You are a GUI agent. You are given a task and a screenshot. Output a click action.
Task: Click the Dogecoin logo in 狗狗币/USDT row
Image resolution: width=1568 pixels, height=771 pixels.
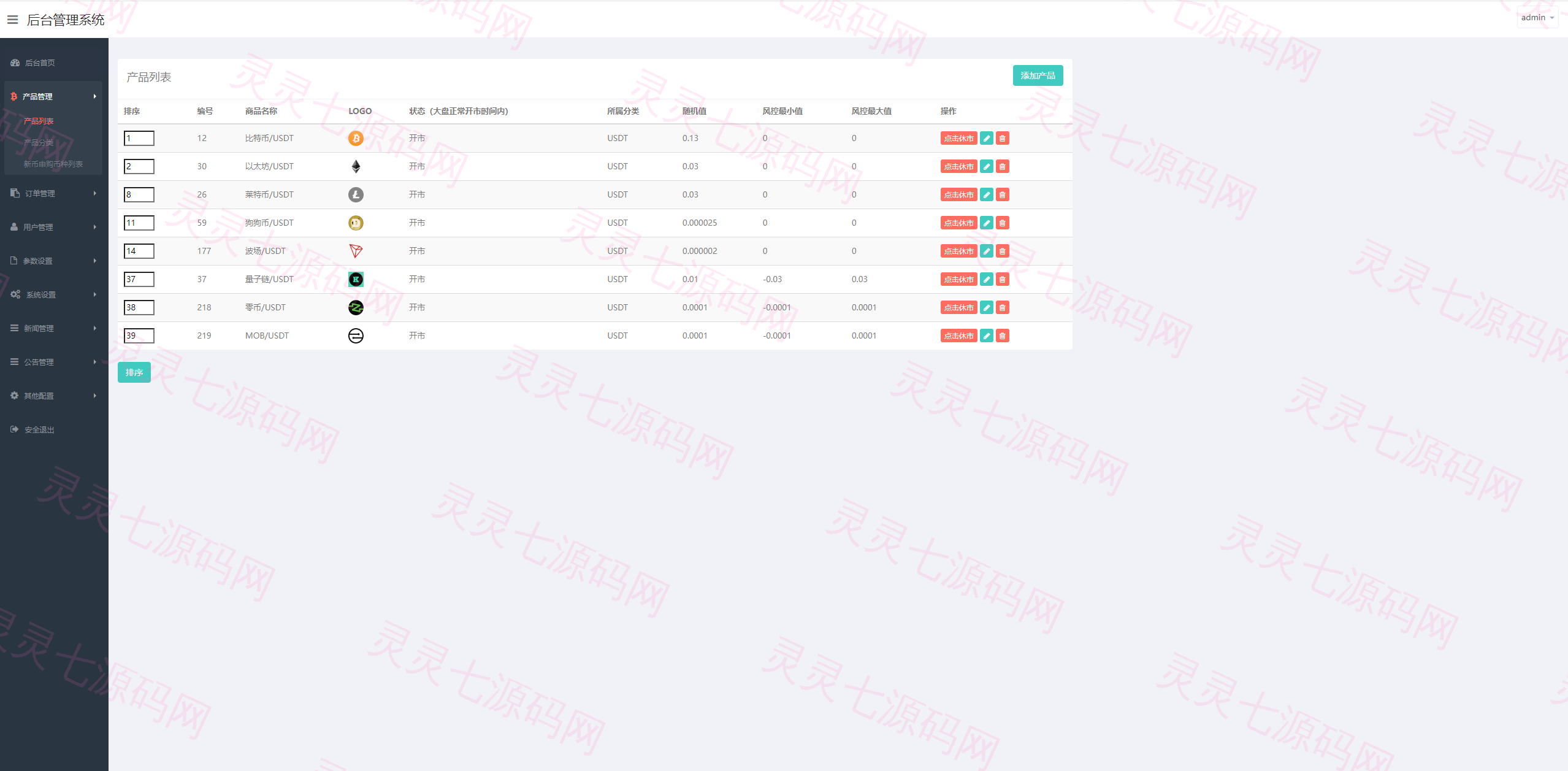(x=356, y=223)
